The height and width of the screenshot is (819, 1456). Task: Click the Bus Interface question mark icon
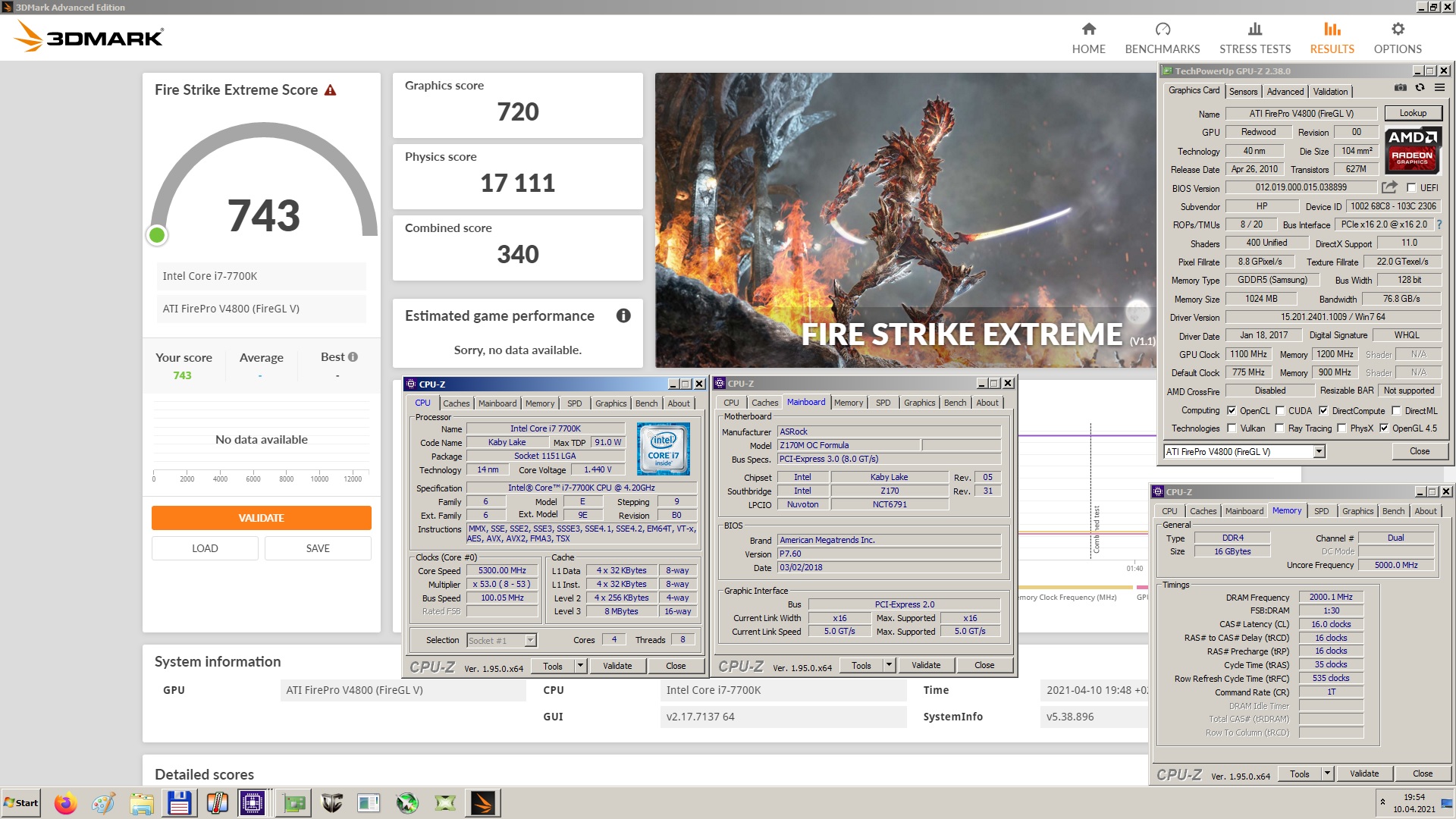click(1439, 224)
